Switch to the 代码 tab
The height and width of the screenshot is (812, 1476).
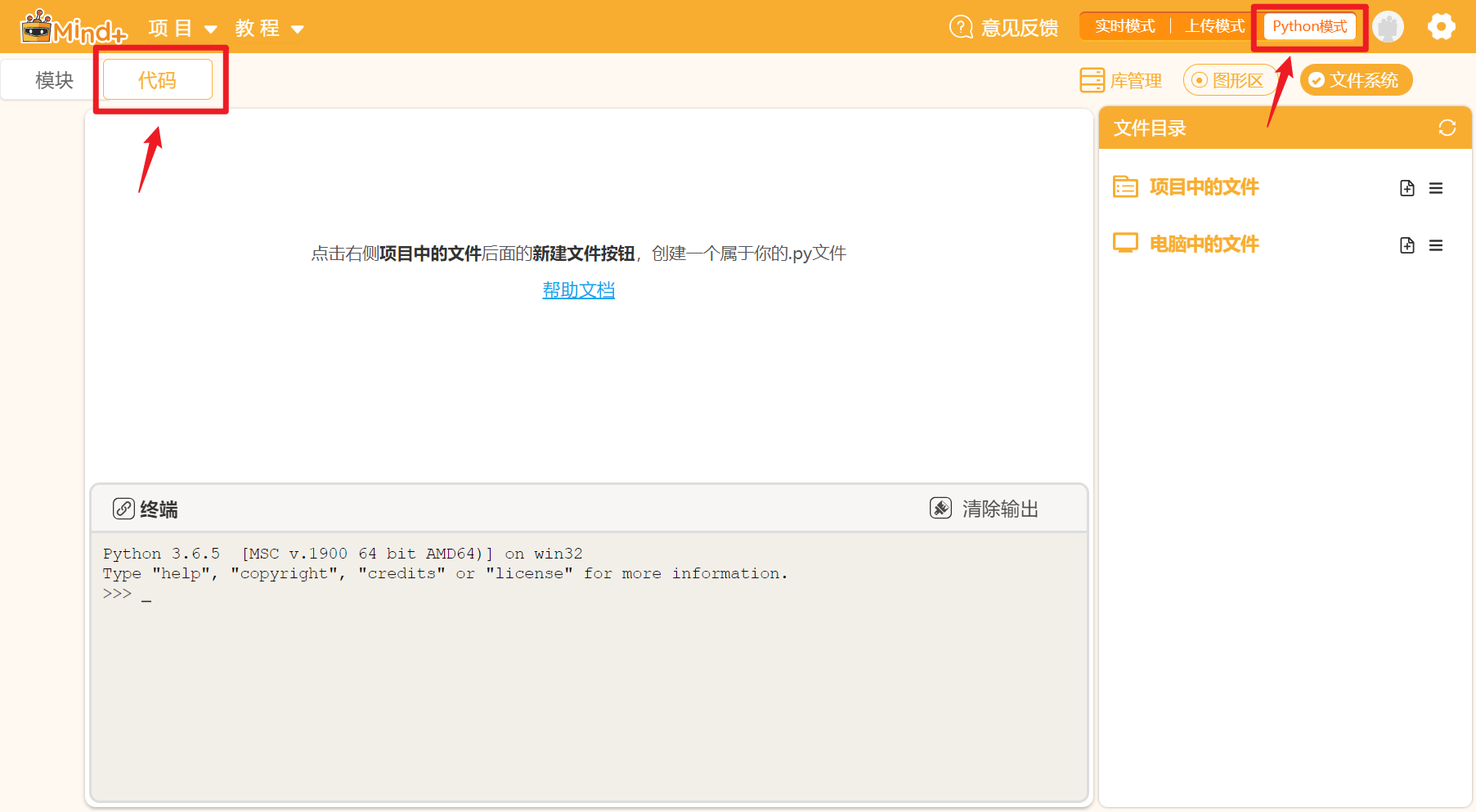(x=158, y=80)
